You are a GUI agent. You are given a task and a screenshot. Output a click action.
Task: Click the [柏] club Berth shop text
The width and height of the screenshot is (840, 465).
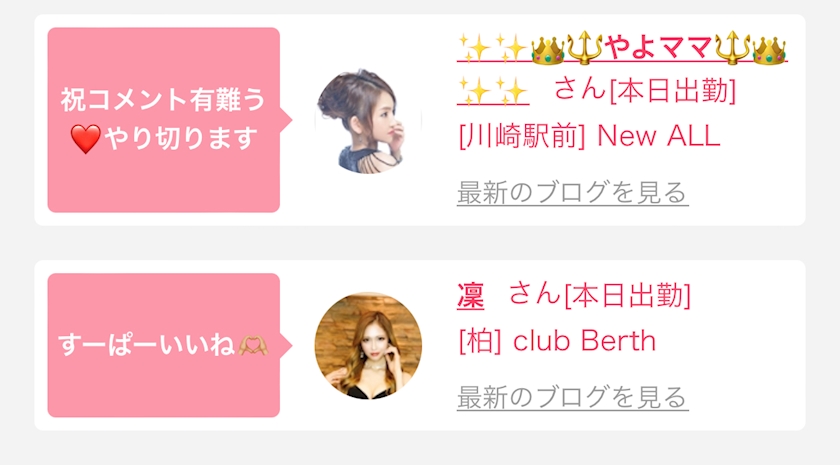coord(557,340)
